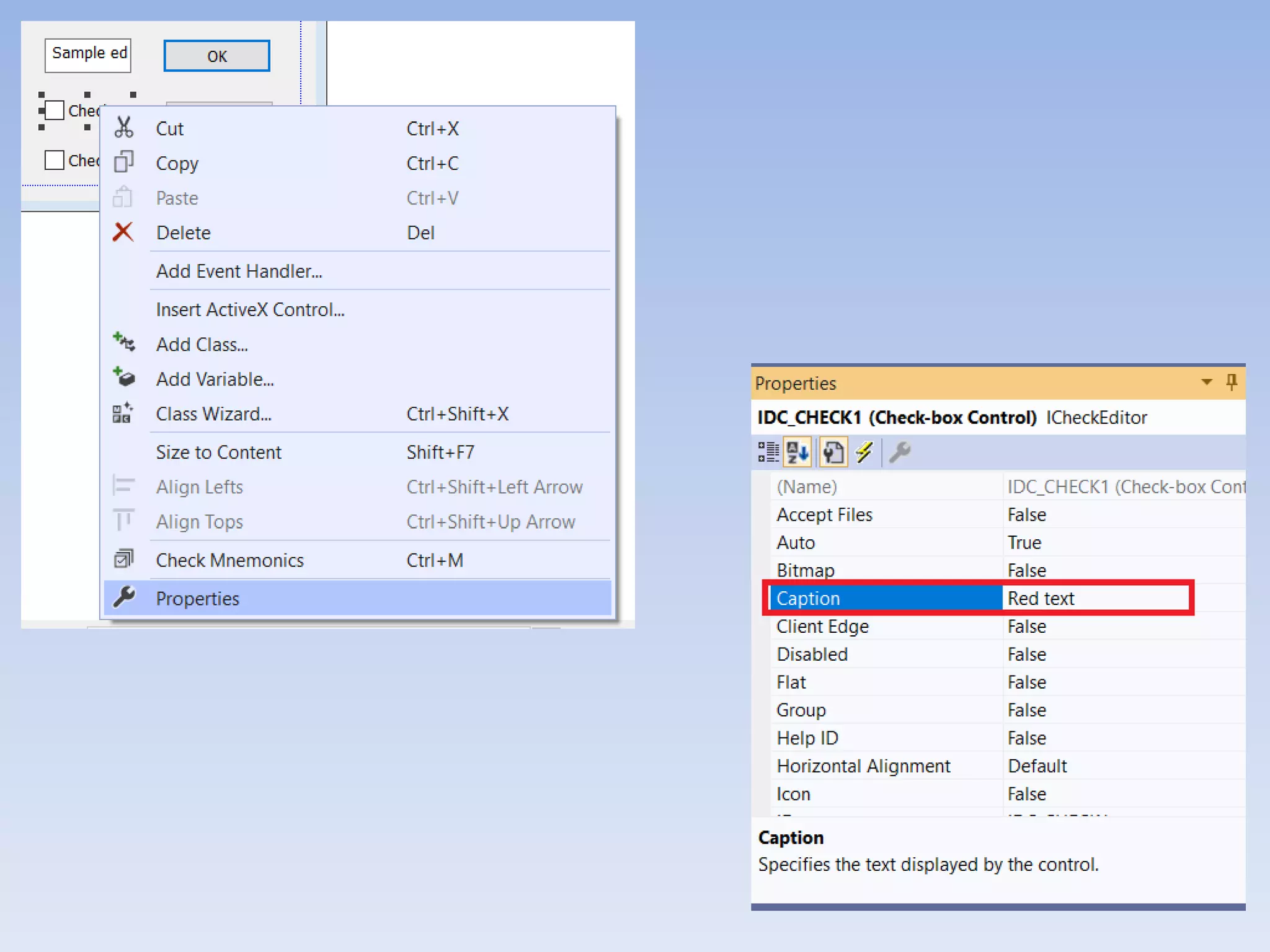Open Horizontal Alignment value Default
1270x952 pixels.
pos(1037,766)
